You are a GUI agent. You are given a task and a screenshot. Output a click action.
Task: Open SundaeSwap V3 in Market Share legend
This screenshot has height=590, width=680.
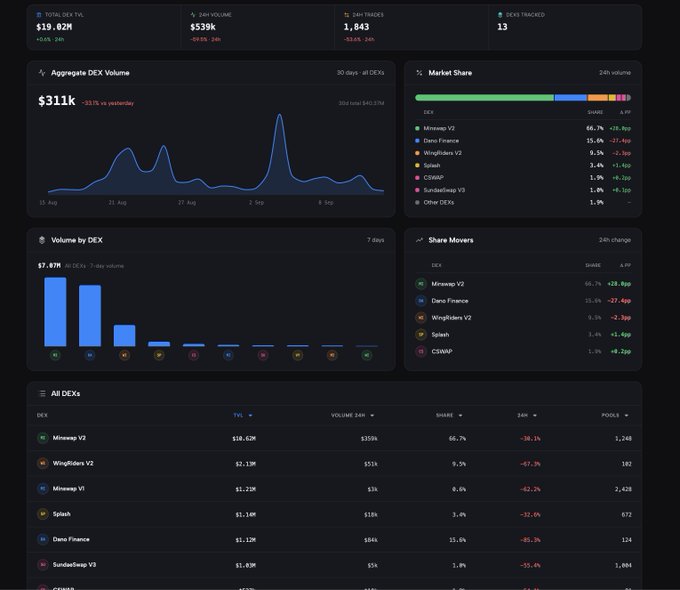[444, 190]
